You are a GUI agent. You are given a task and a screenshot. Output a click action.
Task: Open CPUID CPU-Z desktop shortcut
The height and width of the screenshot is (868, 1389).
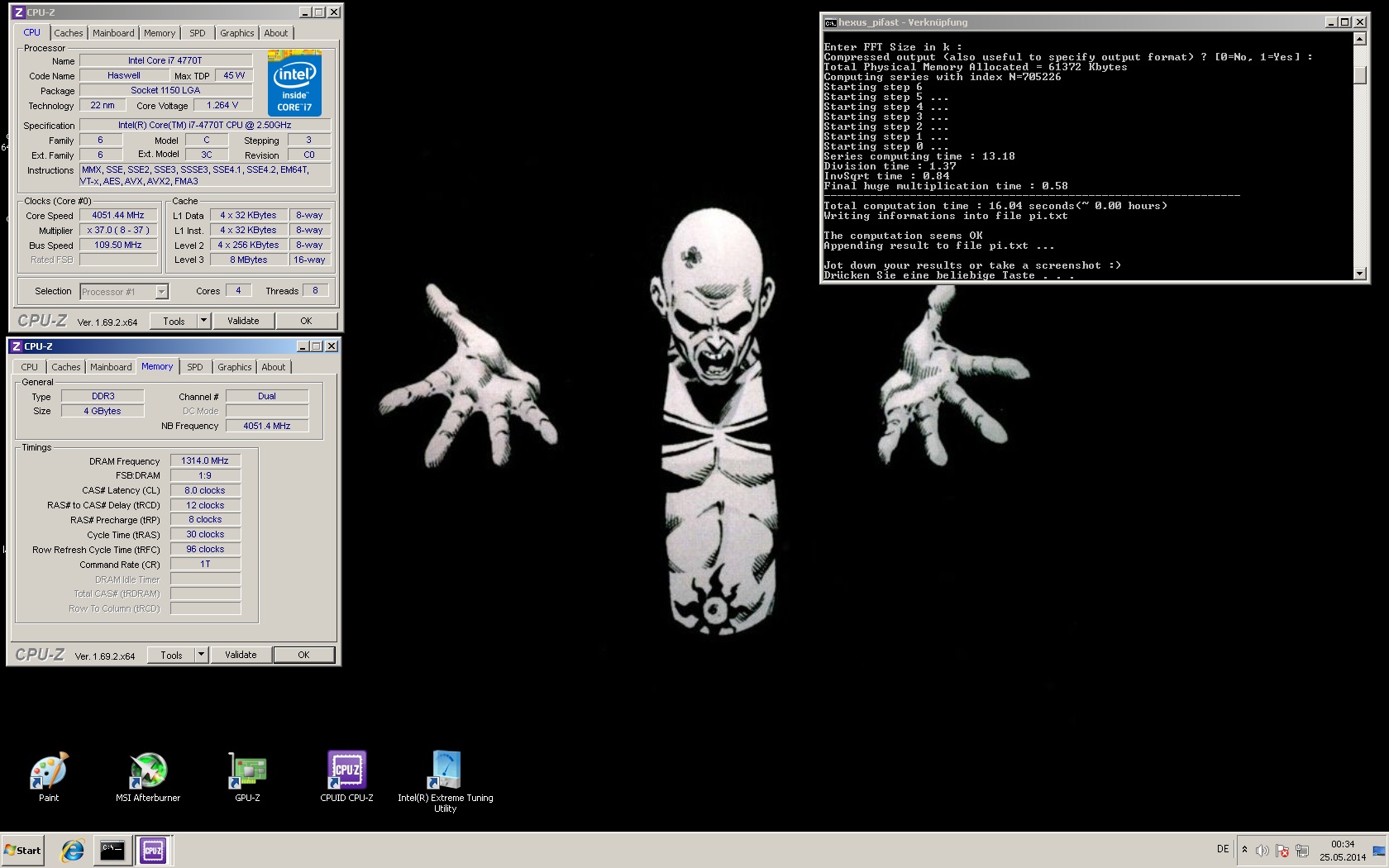[x=346, y=777]
